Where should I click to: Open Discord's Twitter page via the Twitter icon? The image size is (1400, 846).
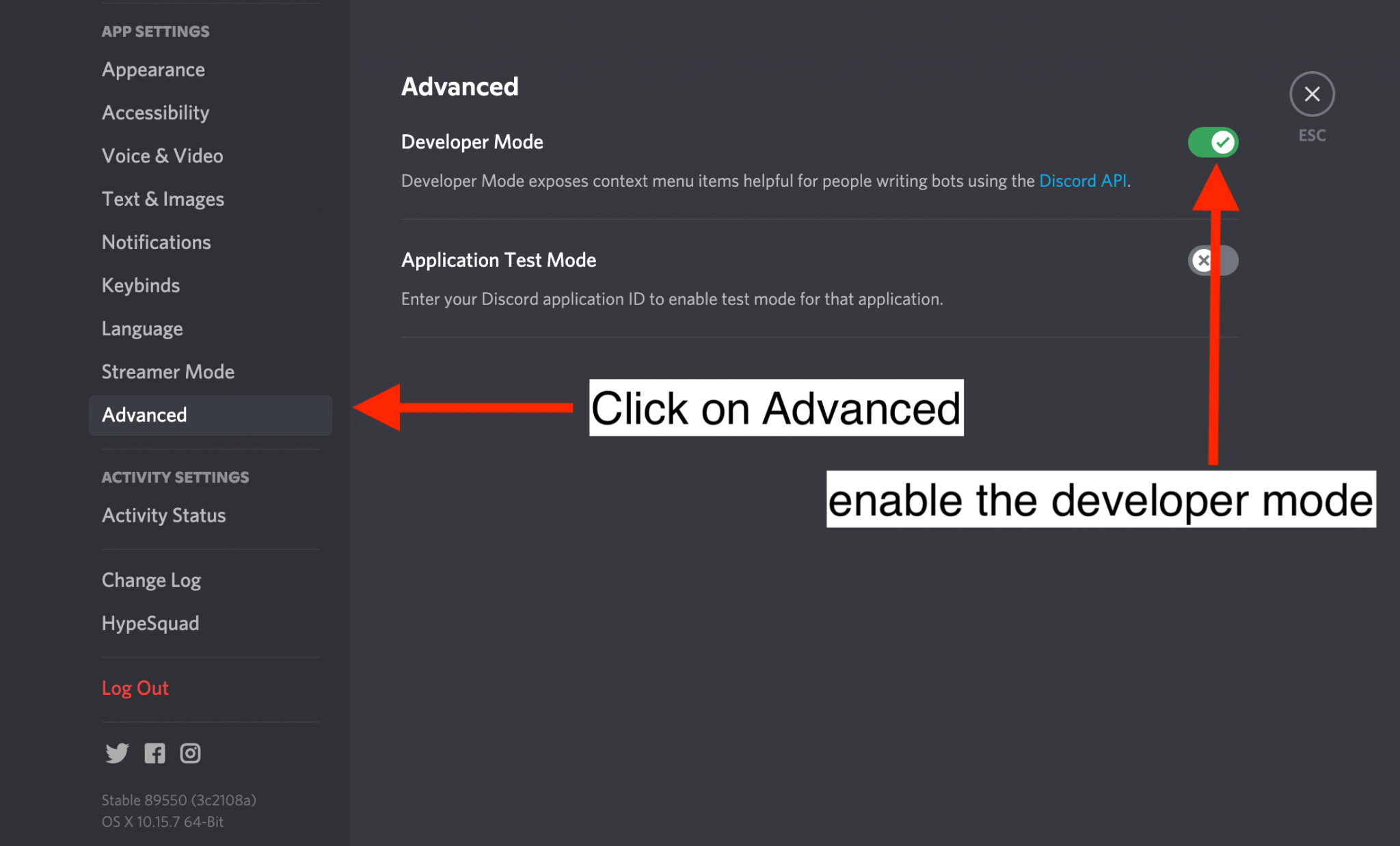(x=117, y=753)
